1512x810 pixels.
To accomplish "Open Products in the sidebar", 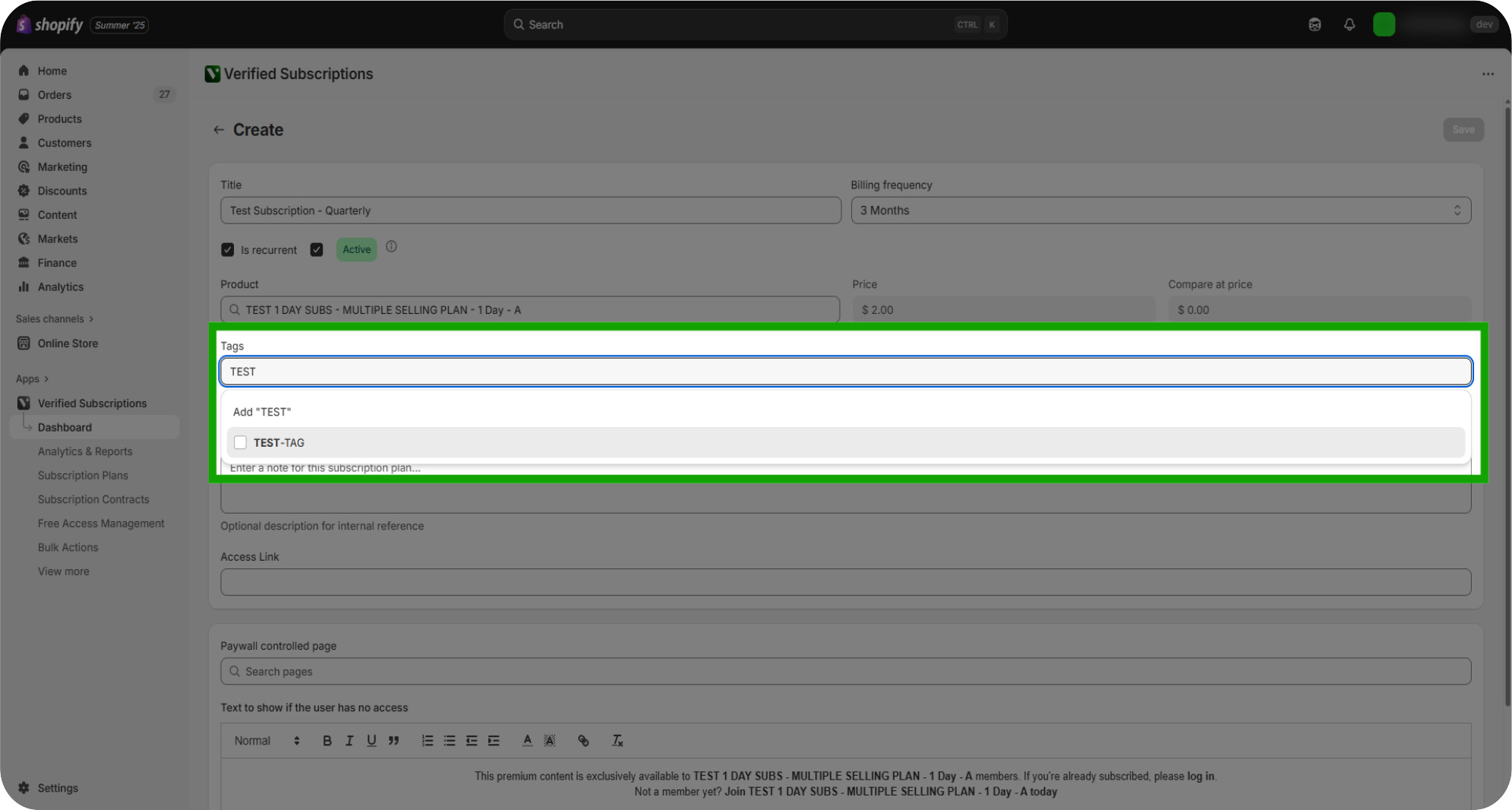I will [60, 119].
